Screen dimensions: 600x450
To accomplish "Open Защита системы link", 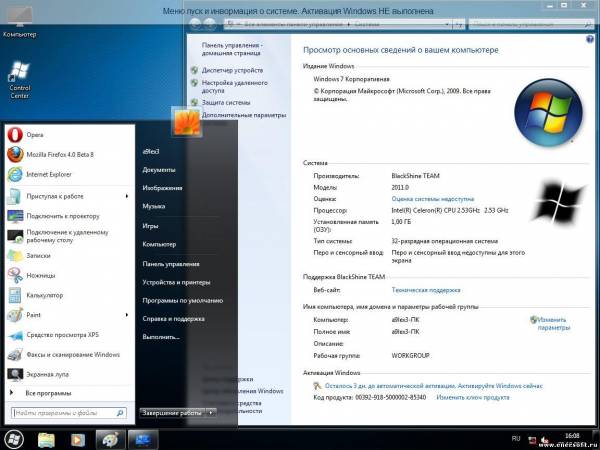I will pos(226,103).
